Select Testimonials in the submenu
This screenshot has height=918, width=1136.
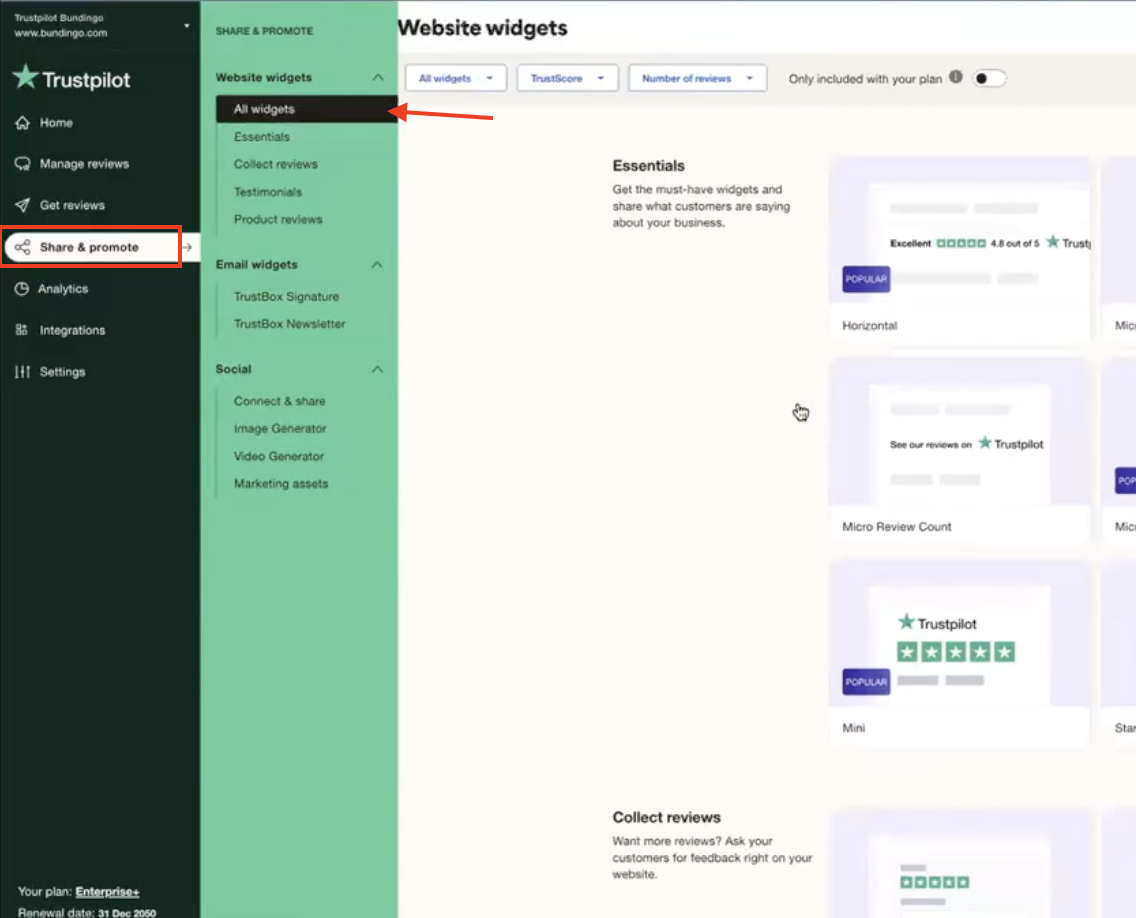point(267,192)
